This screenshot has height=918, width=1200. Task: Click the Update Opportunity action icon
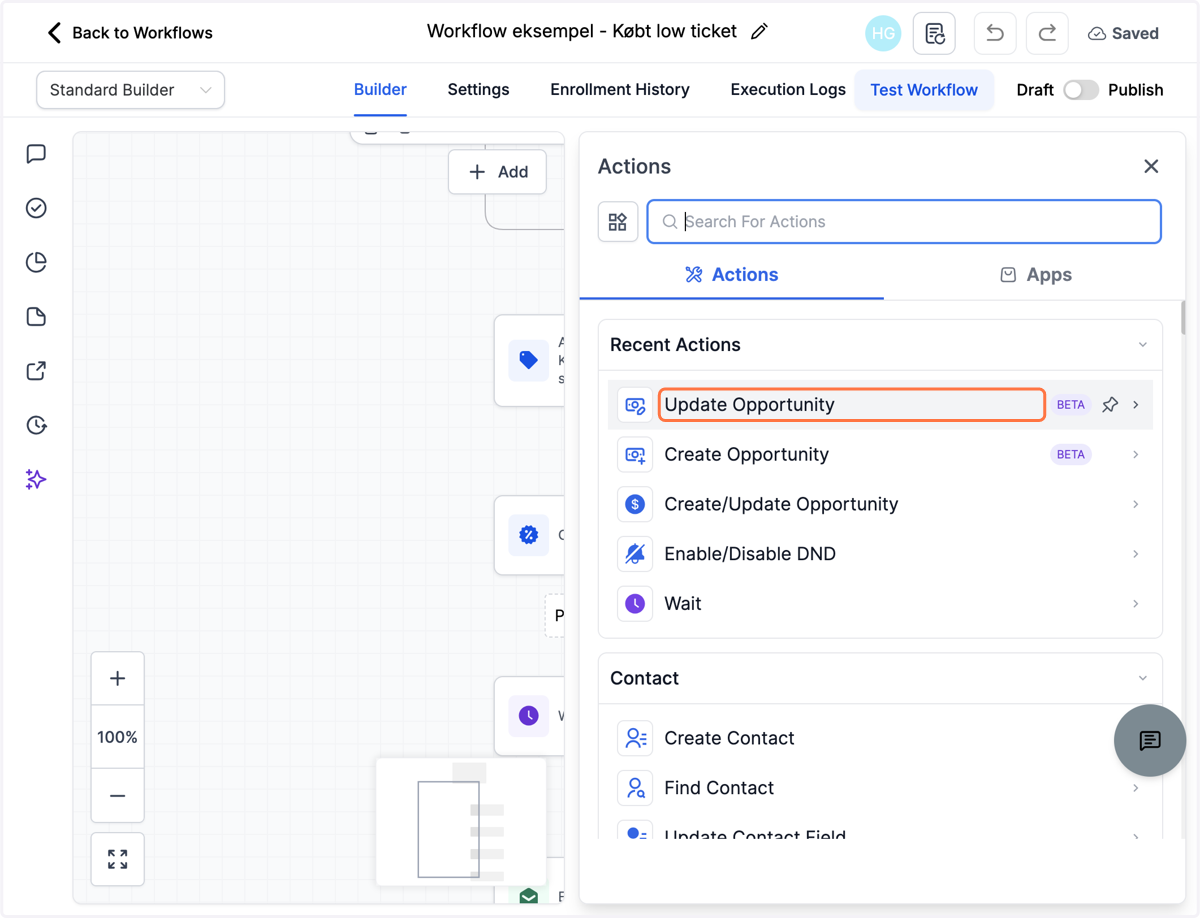click(x=635, y=405)
